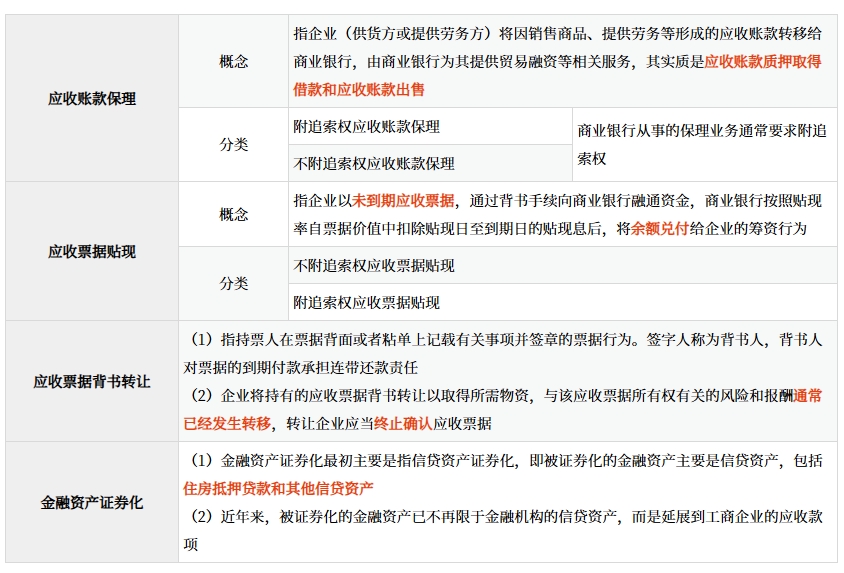
Task: Click the 应收账款保理 row header cell
Action: (92, 99)
